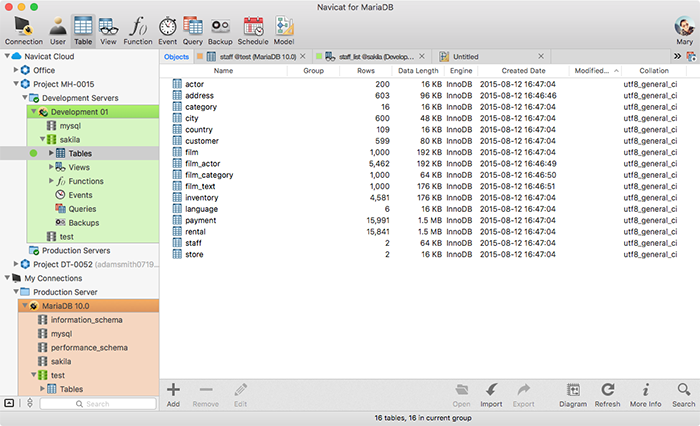Collapse the My Connections node
The image size is (700, 426).
point(7,278)
